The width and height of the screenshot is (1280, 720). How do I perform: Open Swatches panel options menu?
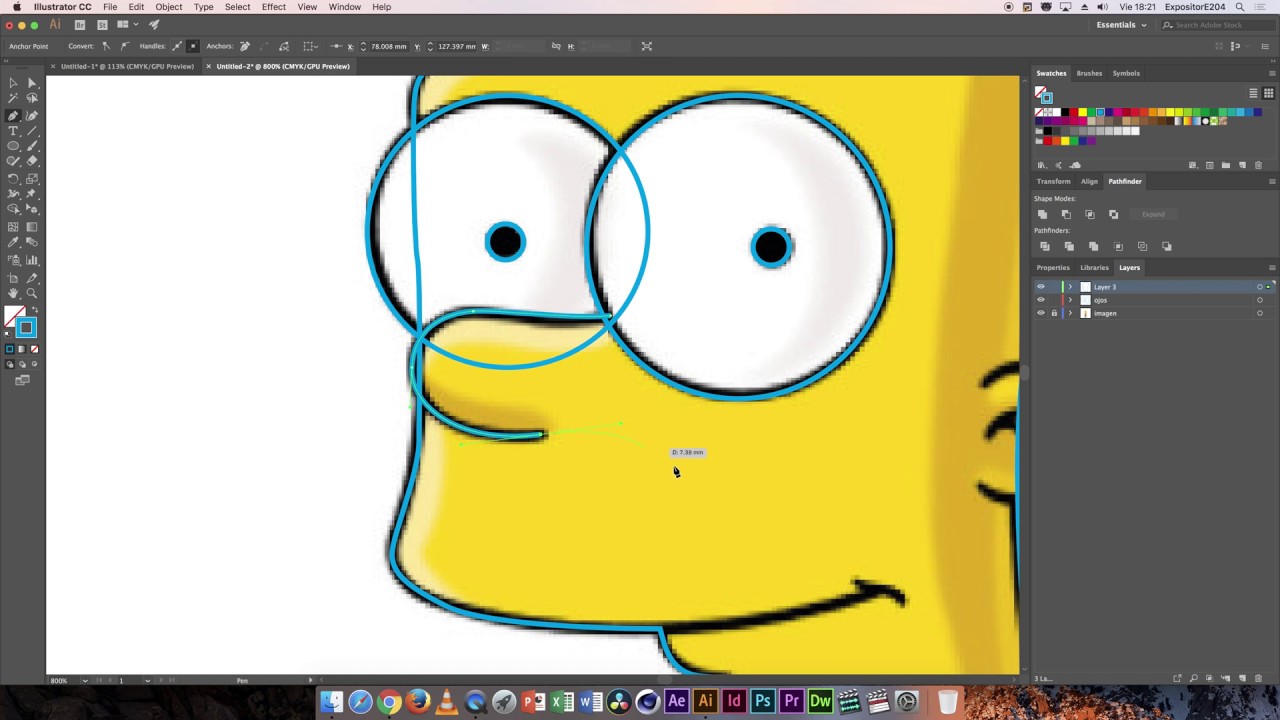1272,73
